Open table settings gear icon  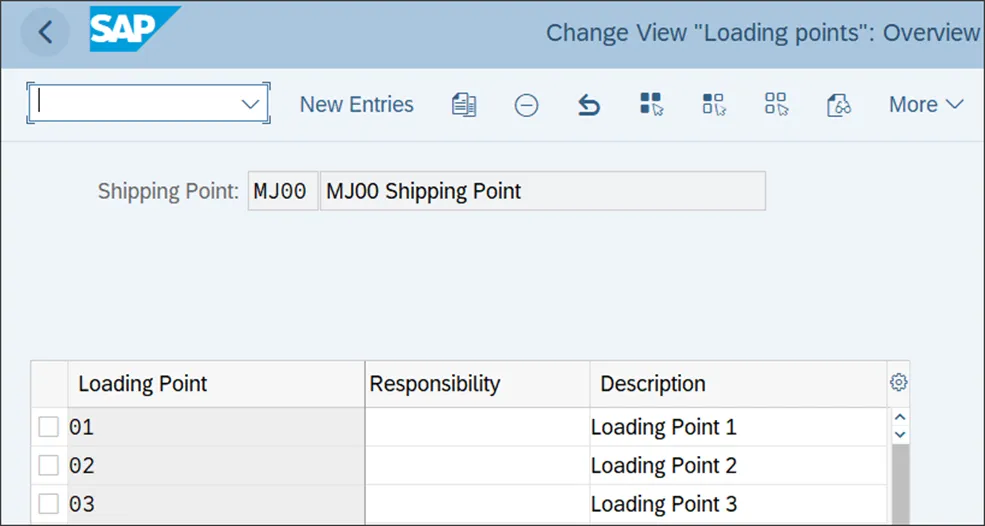click(x=898, y=382)
